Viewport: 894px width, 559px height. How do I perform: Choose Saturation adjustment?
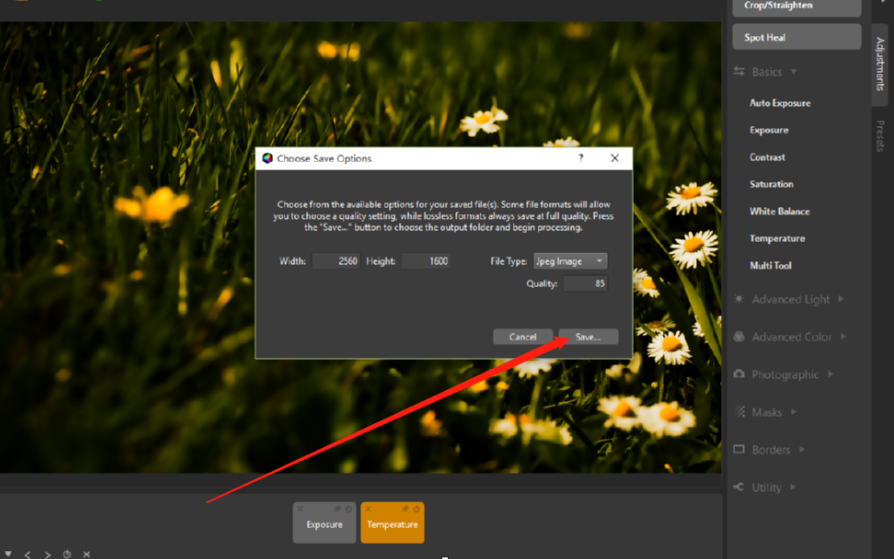pos(771,184)
